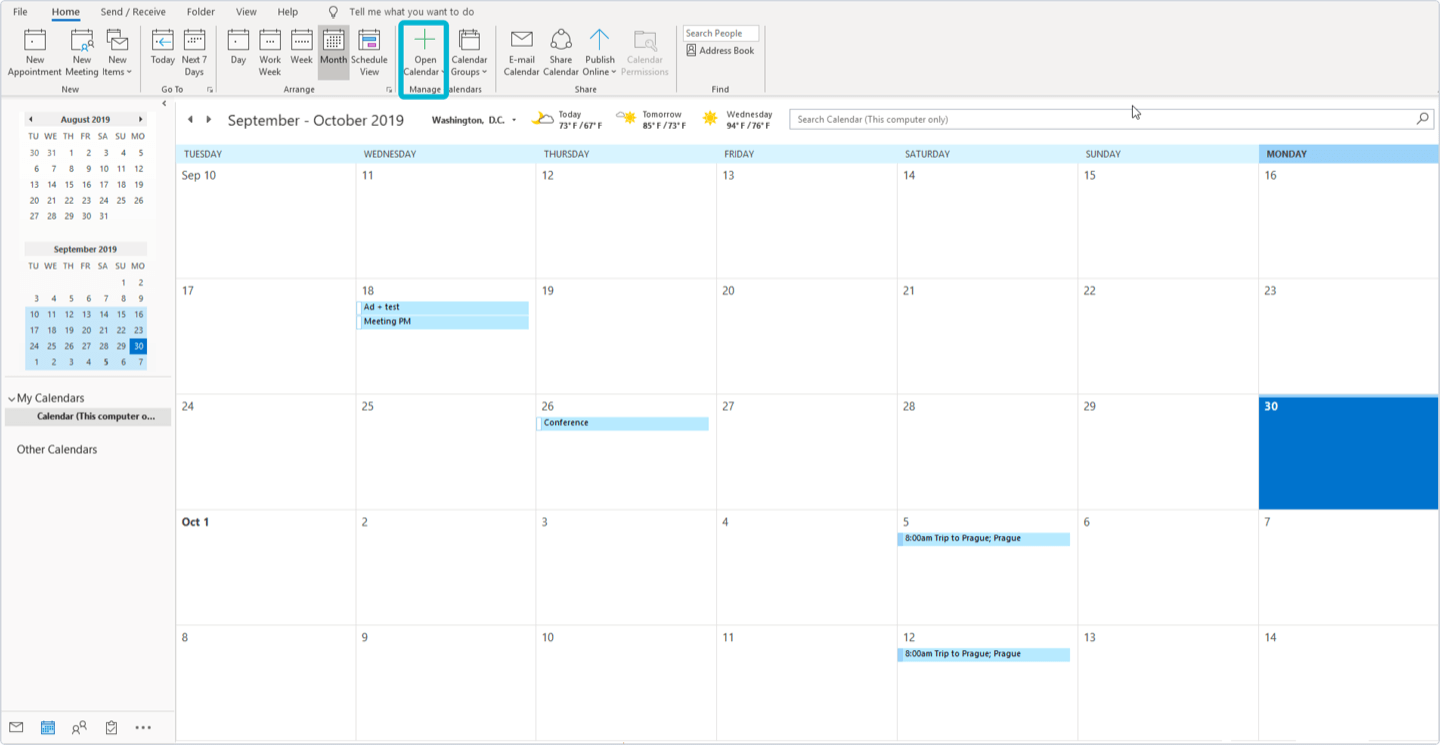Open the File menu
Viewport: 1440px width, 745px height.
coord(20,12)
